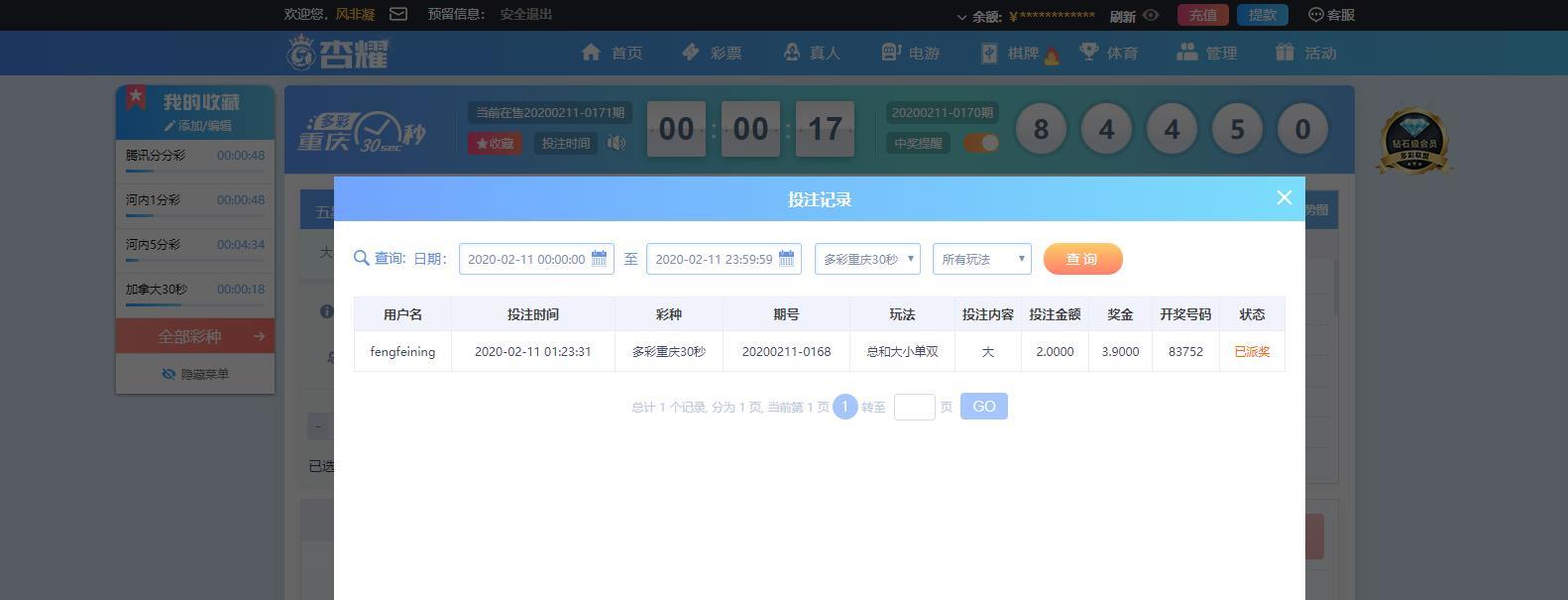Click the 提款 withdraw button
The image size is (1568, 600).
(x=1263, y=15)
